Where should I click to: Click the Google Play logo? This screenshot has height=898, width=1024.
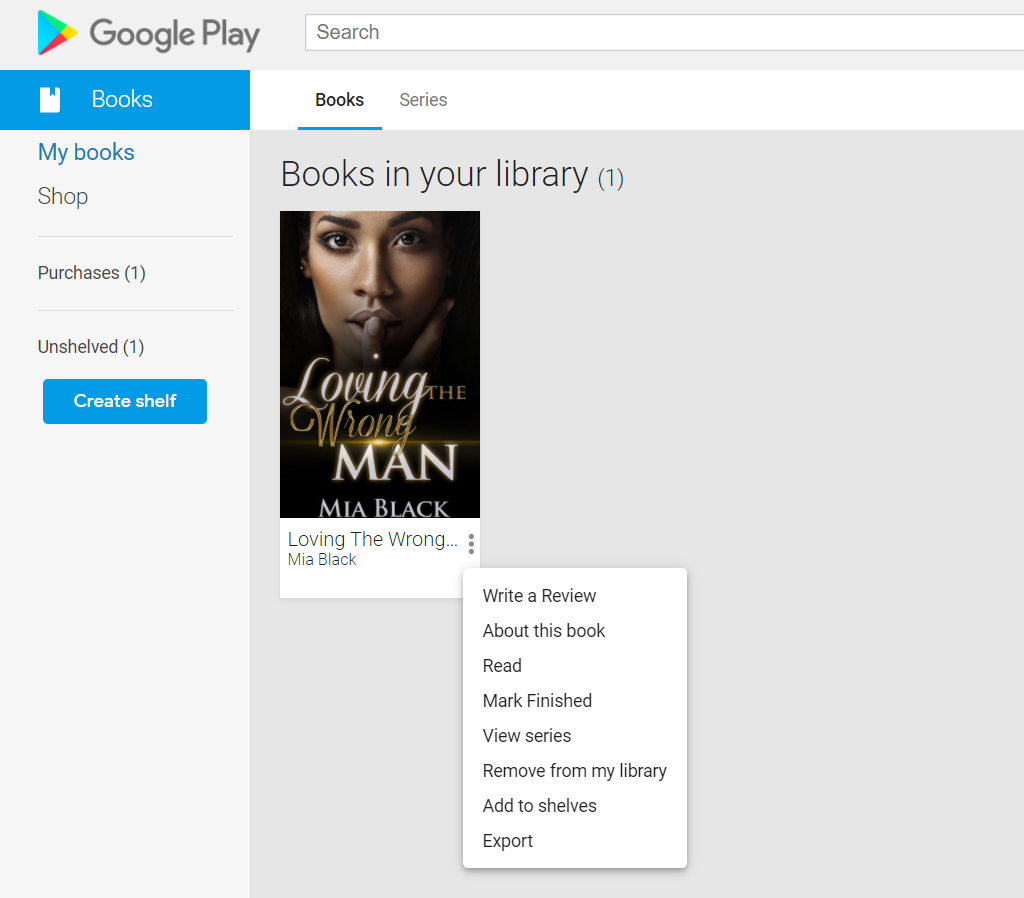[149, 33]
